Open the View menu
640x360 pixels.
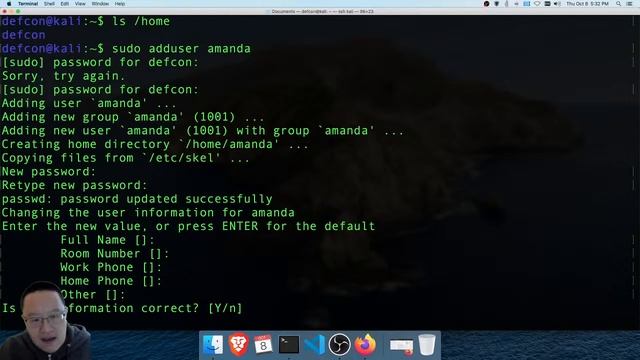pyautogui.click(x=80, y=4)
